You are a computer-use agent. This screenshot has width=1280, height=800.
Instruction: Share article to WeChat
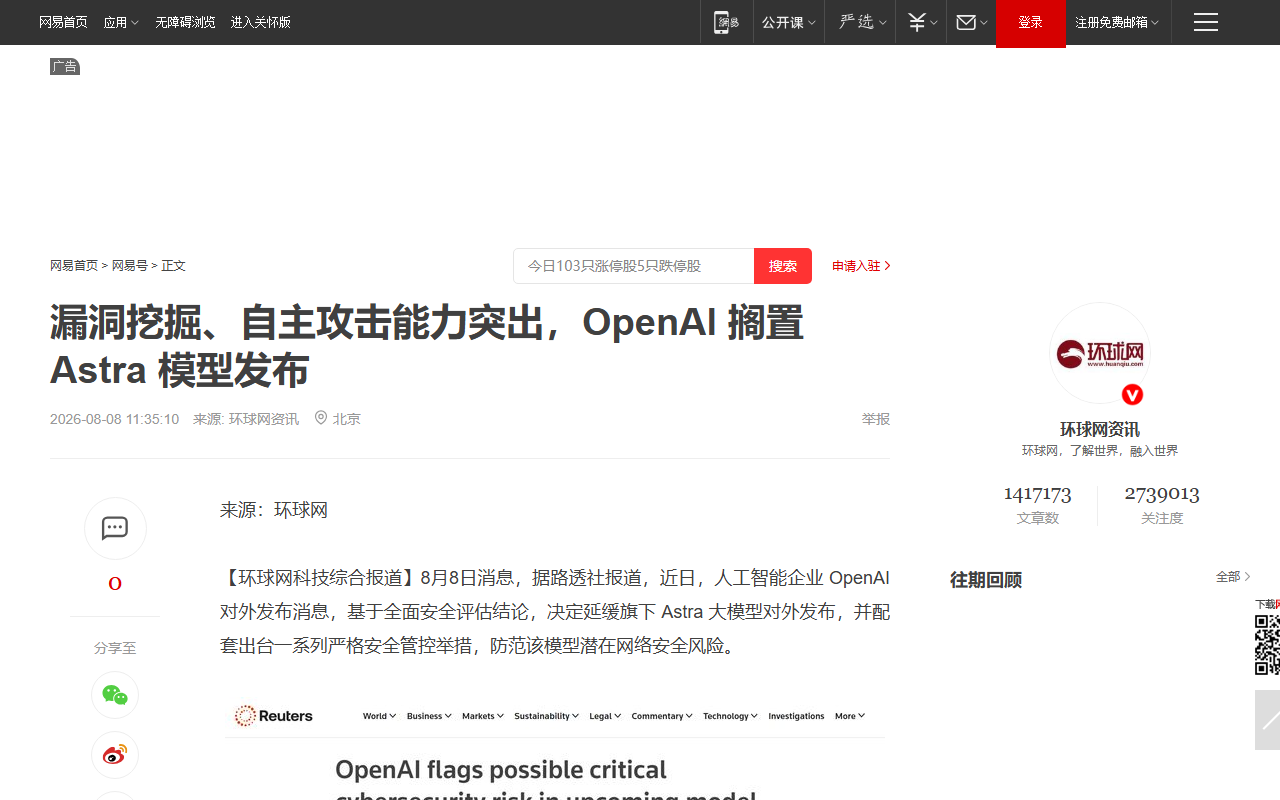(x=115, y=695)
